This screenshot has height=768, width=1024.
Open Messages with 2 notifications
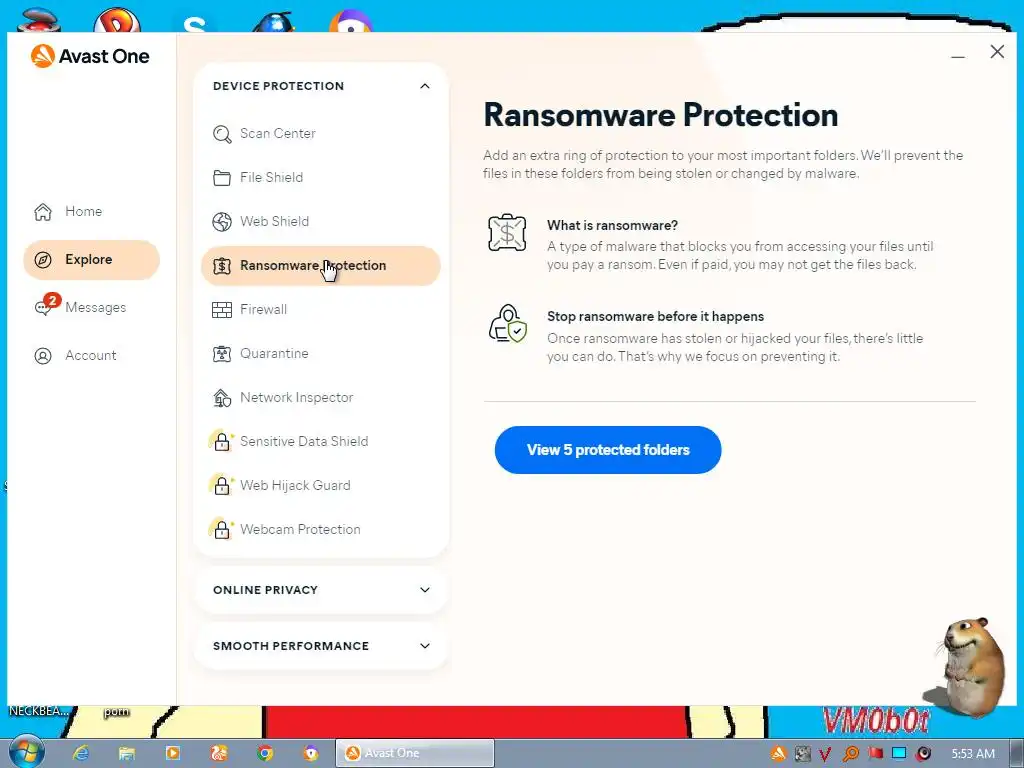(x=80, y=307)
